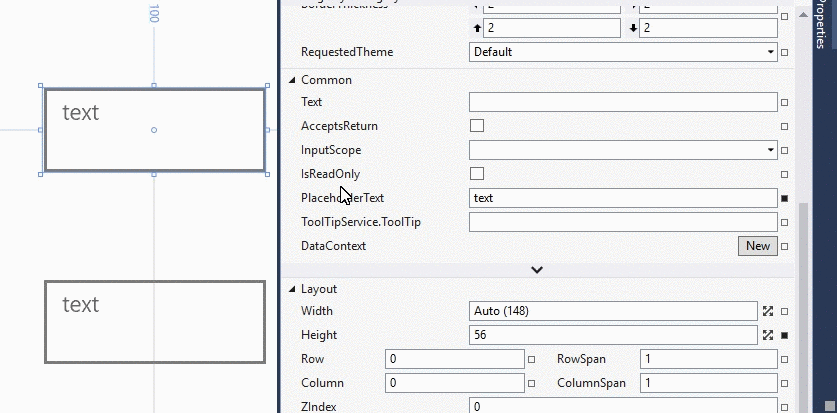
Task: Click Set to Auto icon beside Width
Action: 768,311
